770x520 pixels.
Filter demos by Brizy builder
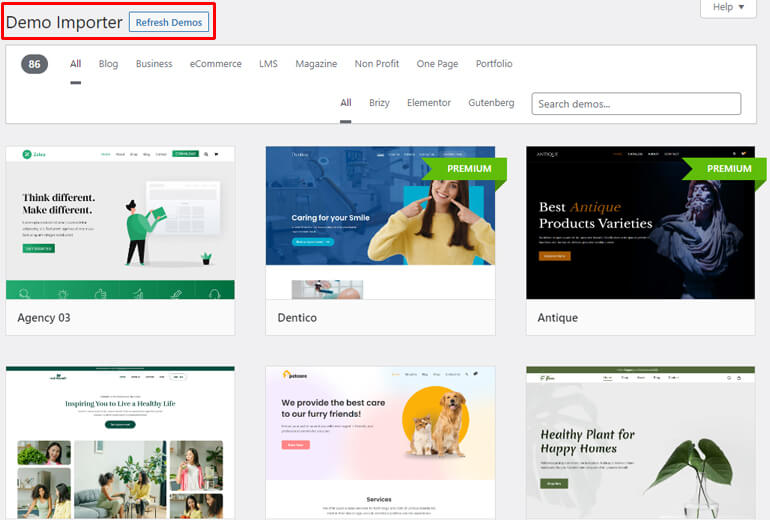(379, 103)
